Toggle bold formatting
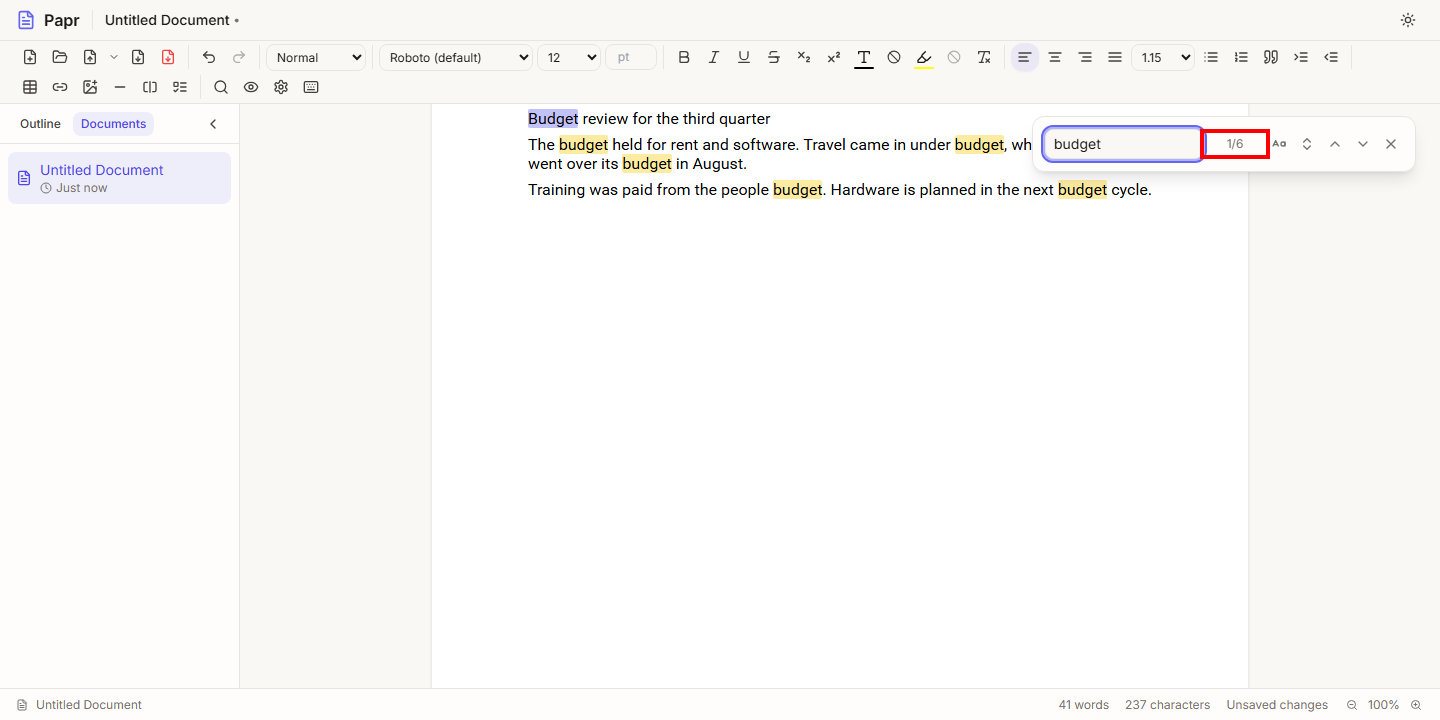Screen dimensions: 1440x720 tap(684, 57)
